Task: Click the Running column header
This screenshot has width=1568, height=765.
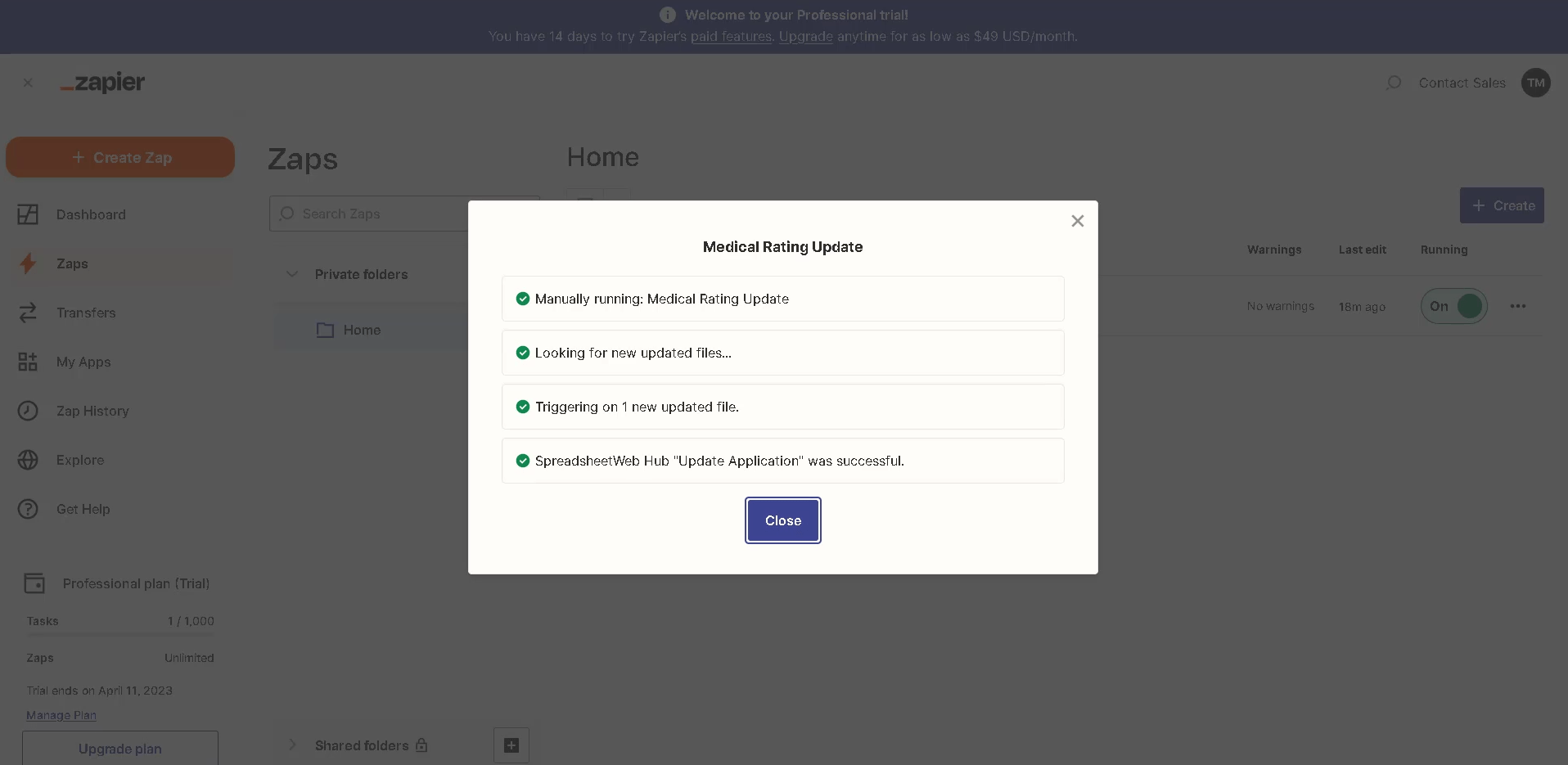Action: (1444, 250)
